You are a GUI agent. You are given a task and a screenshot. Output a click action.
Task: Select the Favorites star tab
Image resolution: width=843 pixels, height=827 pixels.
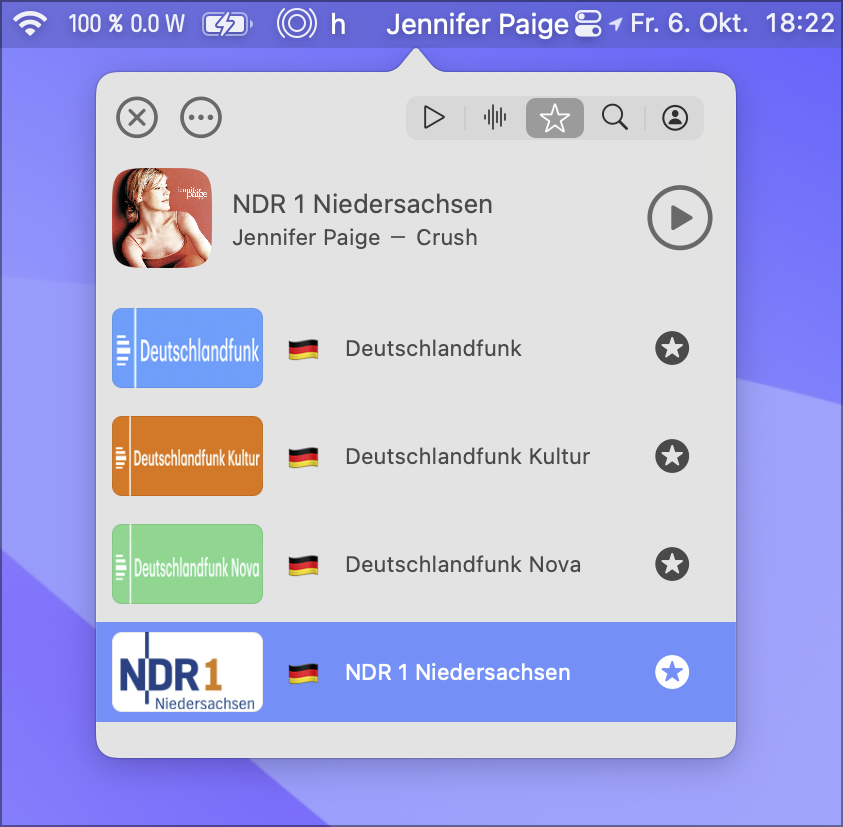click(x=555, y=118)
